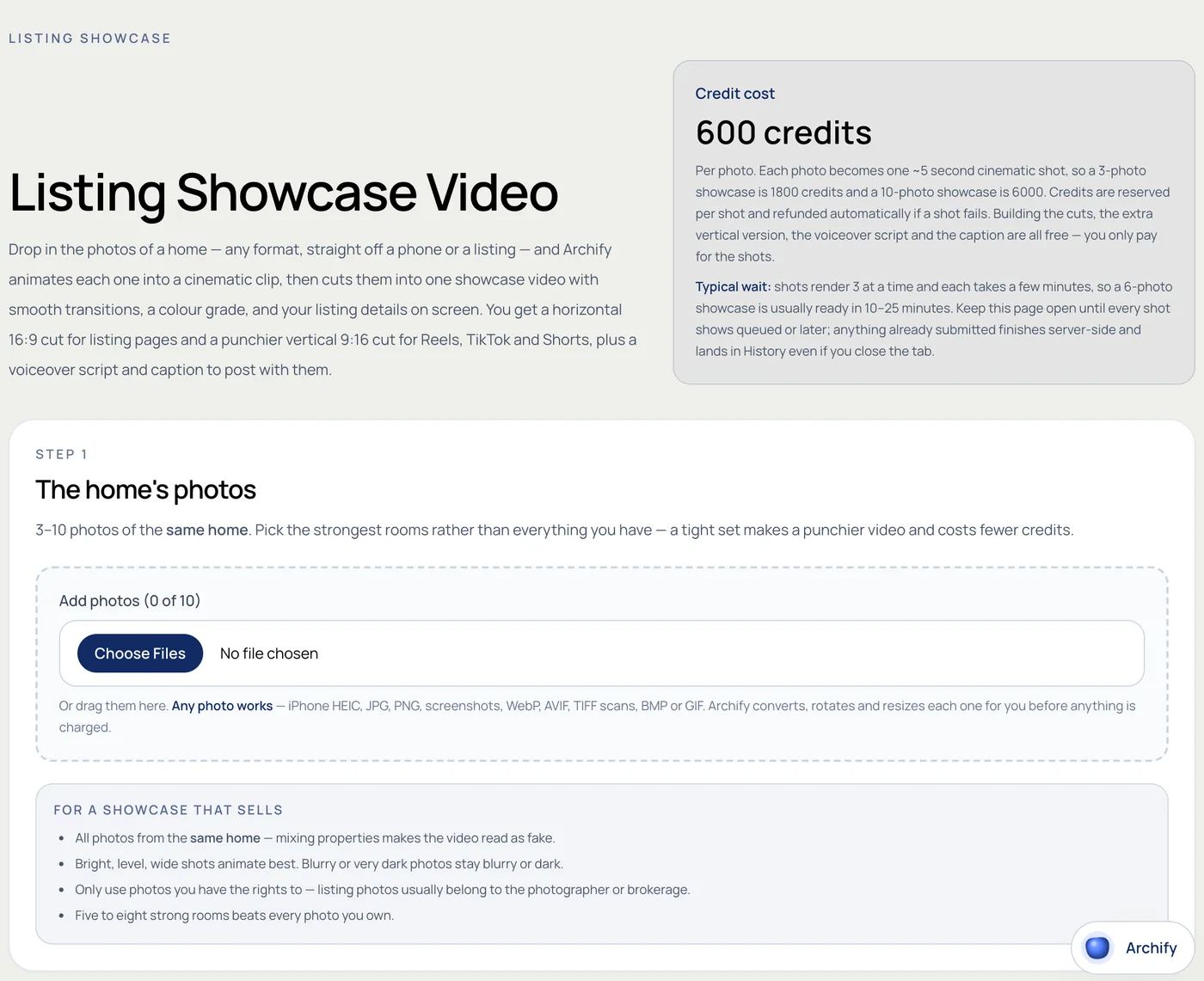Click the "Add photos (0 of 10)" label
Screen dimensions: 1204x981
130,601
